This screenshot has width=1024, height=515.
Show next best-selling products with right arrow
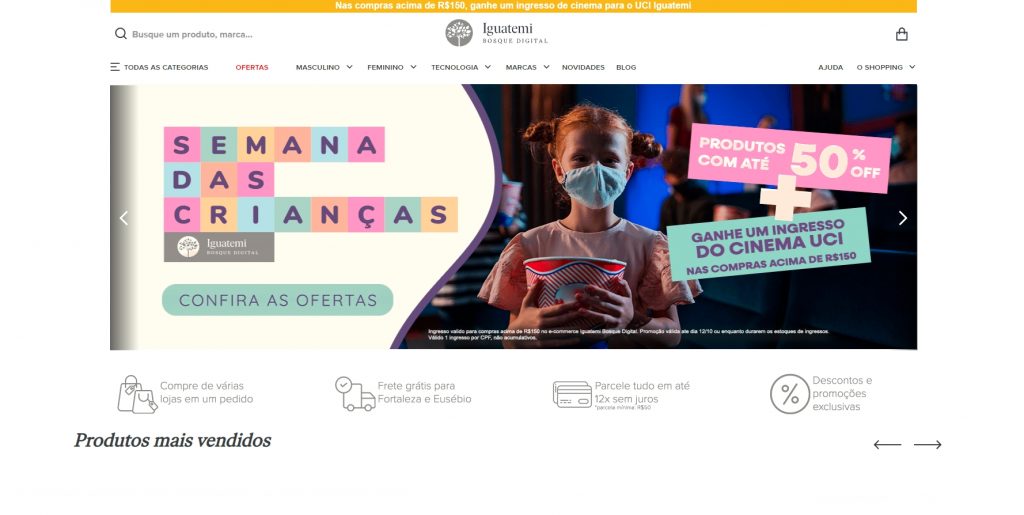[x=927, y=445]
